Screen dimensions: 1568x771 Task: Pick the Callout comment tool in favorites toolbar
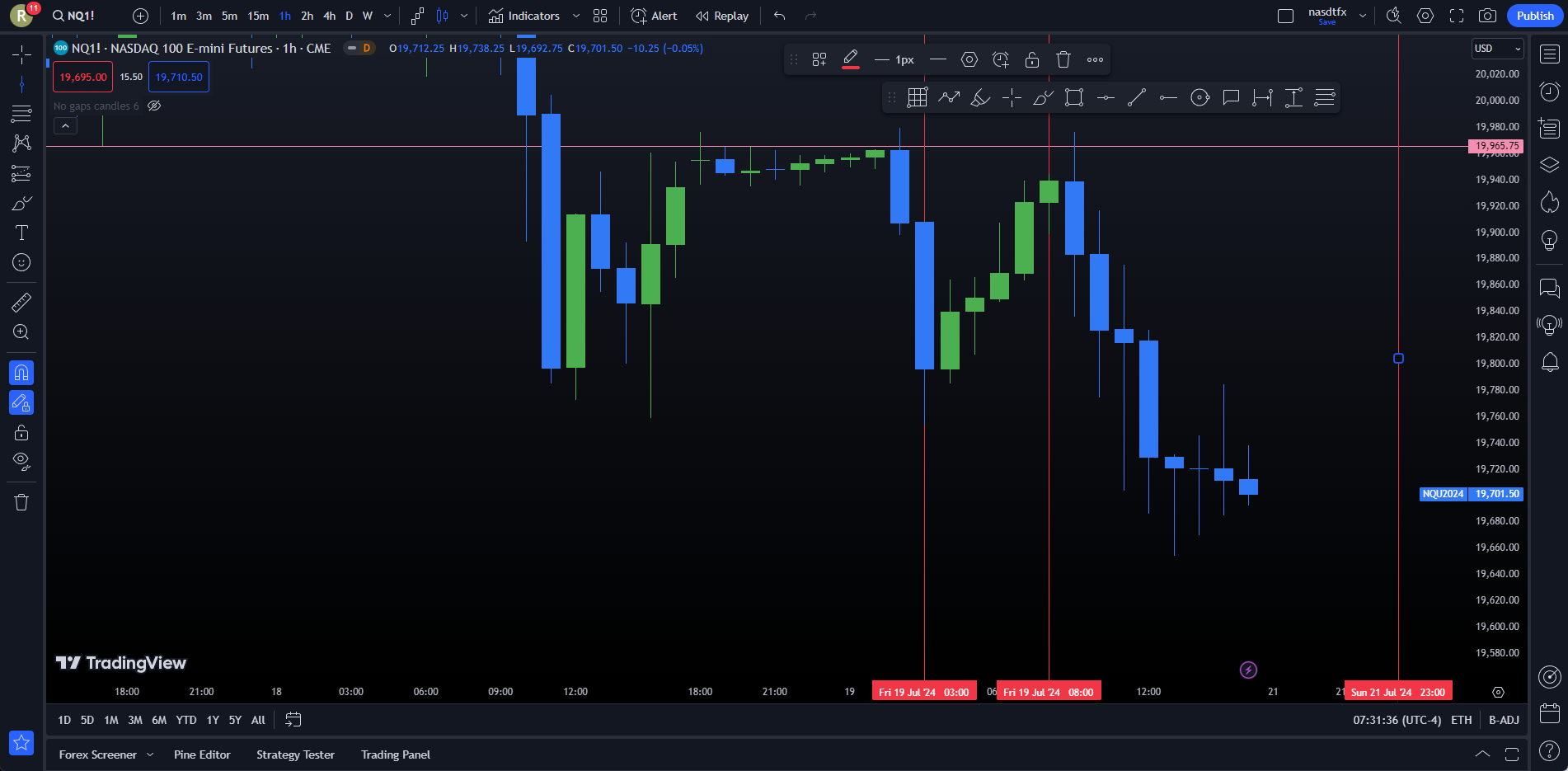(1231, 97)
